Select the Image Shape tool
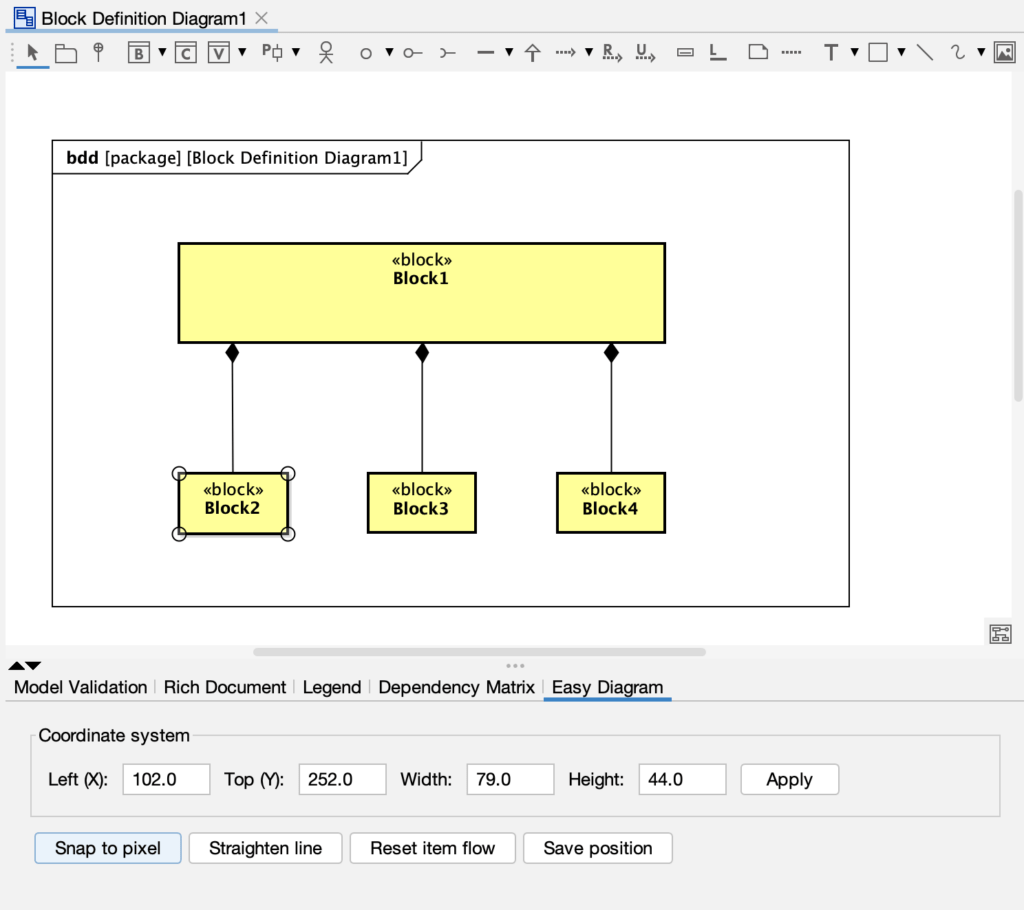Viewport: 1024px width, 910px height. [x=1005, y=52]
